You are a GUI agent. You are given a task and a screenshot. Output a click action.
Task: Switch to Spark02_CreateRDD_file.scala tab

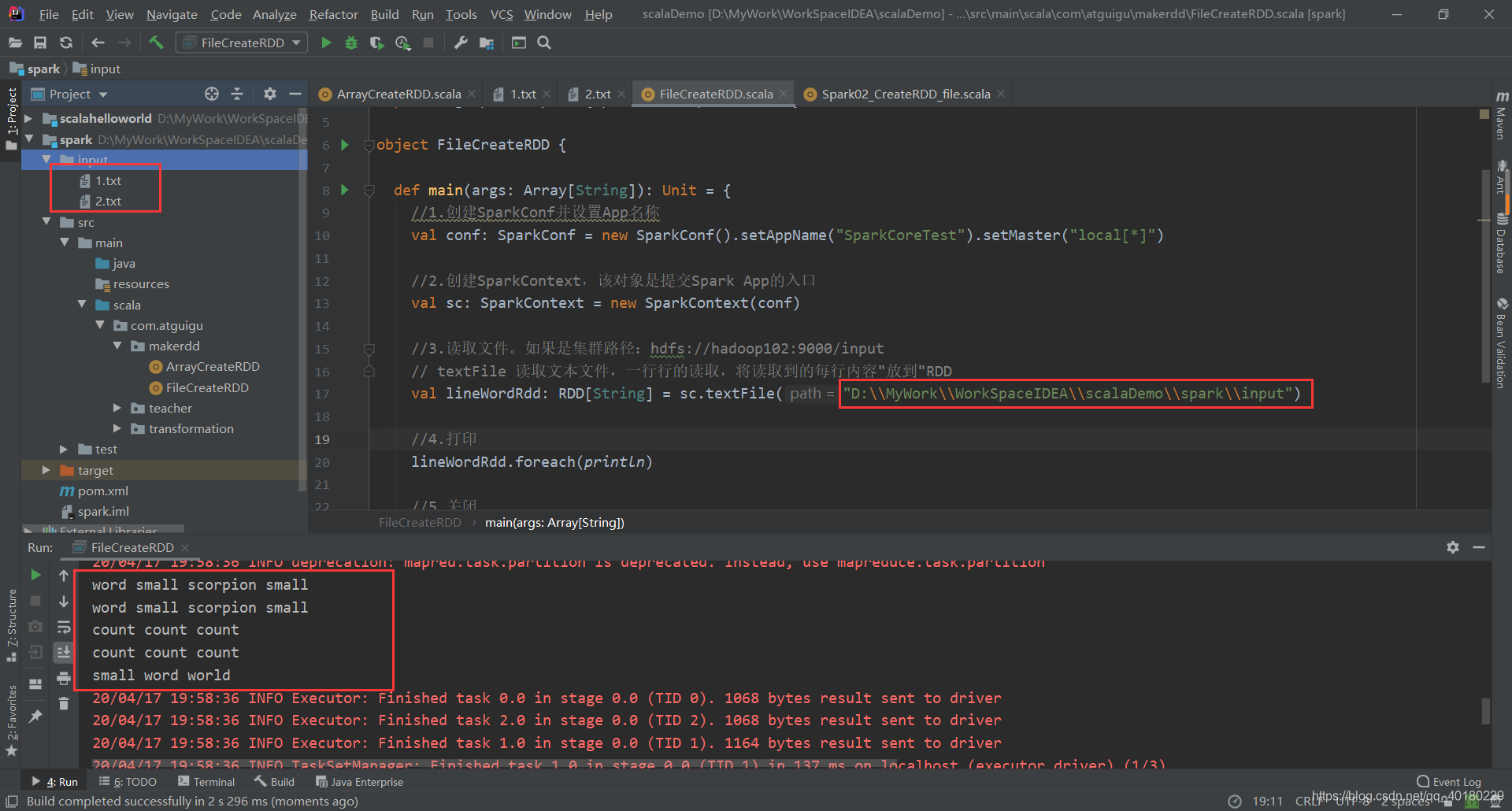905,94
